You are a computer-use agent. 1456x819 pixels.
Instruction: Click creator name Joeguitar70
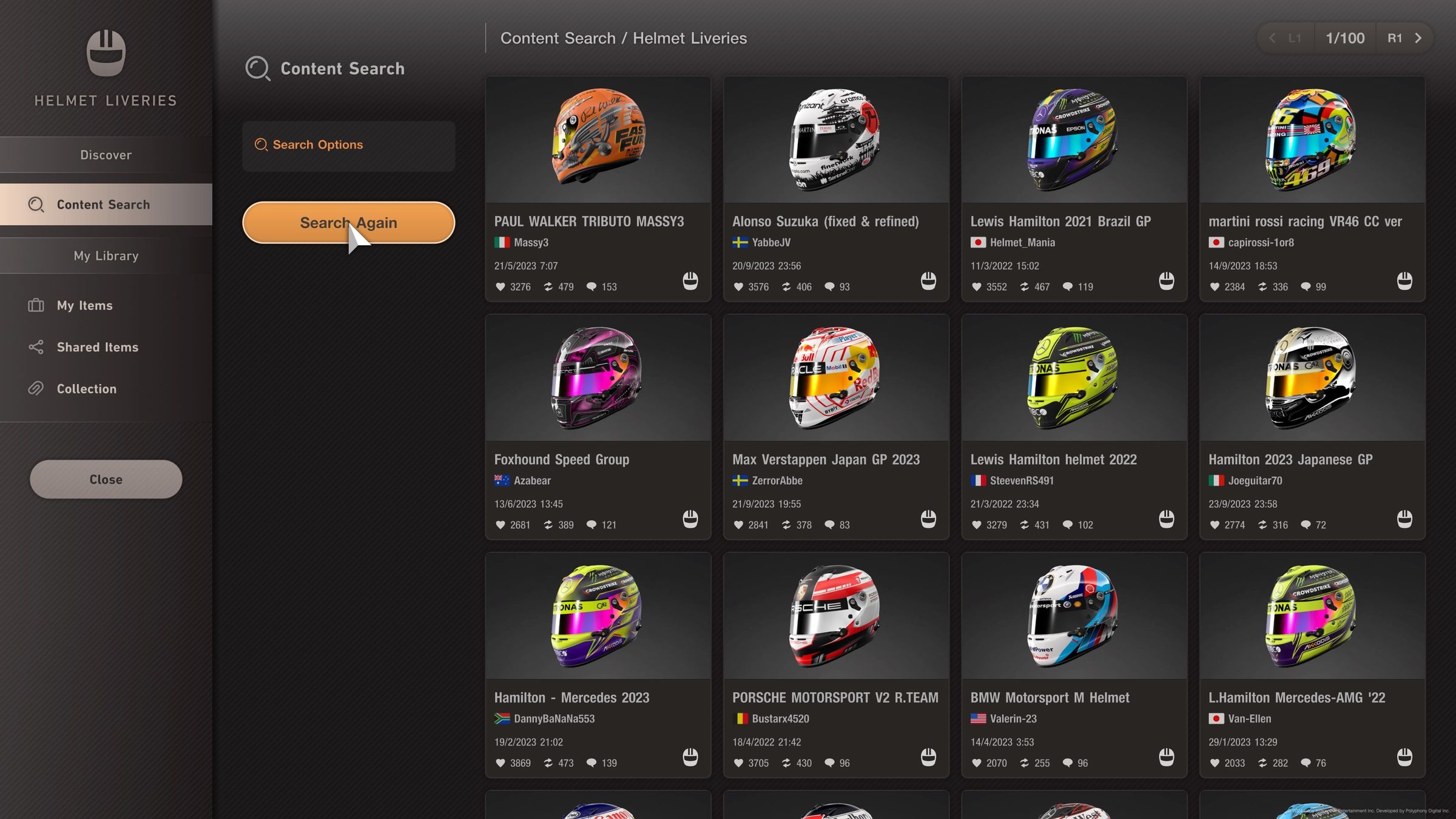click(x=1255, y=480)
